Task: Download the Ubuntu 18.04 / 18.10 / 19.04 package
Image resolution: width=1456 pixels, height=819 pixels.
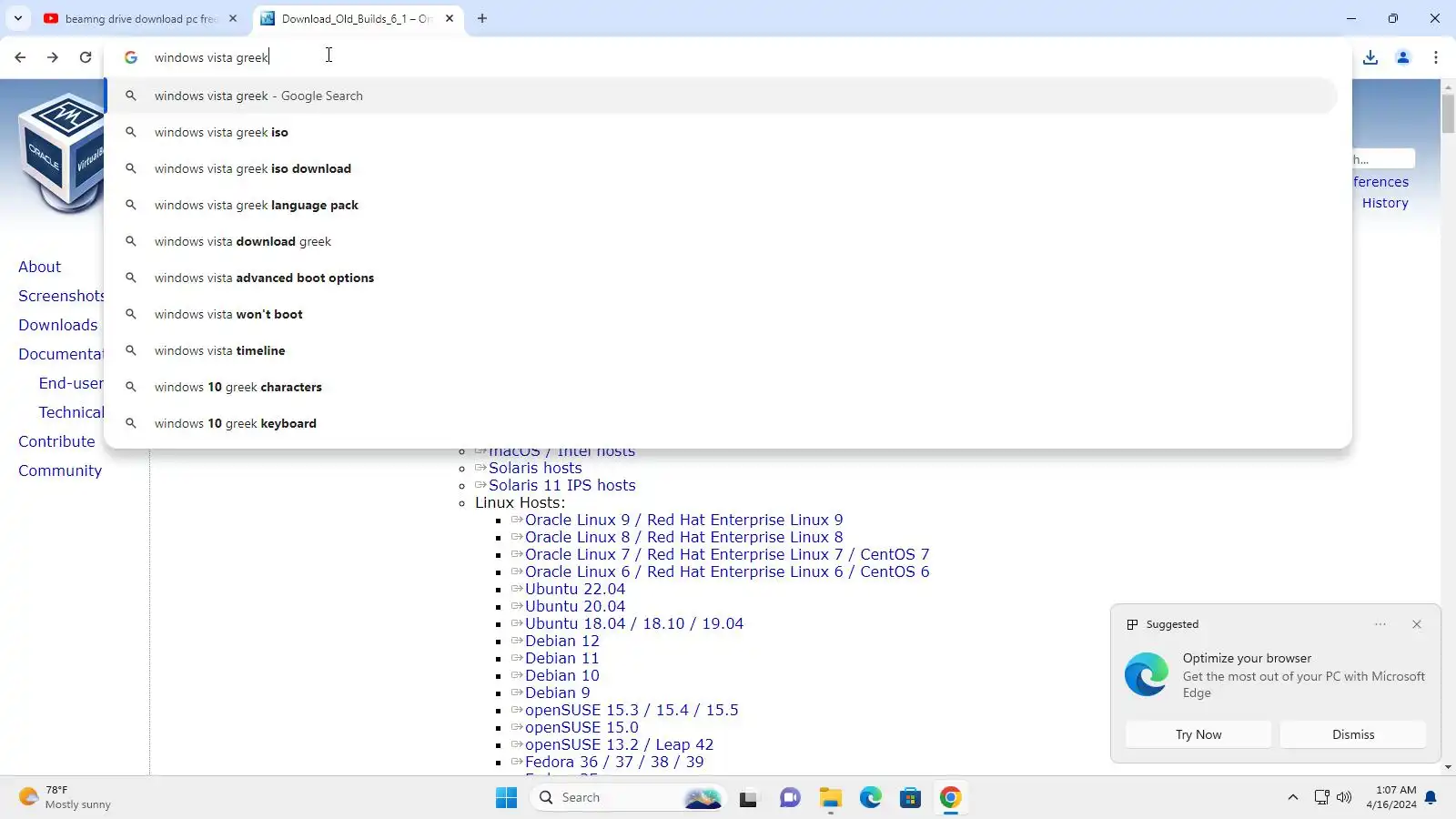Action: [634, 623]
